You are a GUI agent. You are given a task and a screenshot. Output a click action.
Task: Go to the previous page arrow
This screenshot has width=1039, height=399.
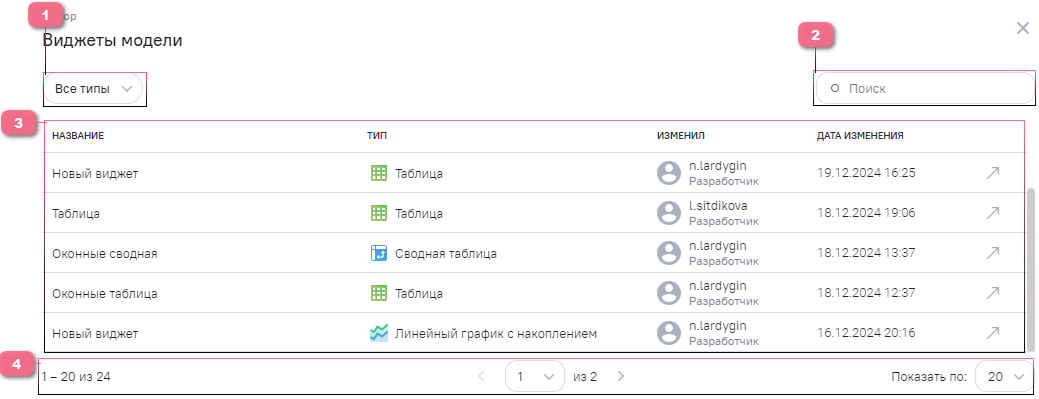click(482, 376)
